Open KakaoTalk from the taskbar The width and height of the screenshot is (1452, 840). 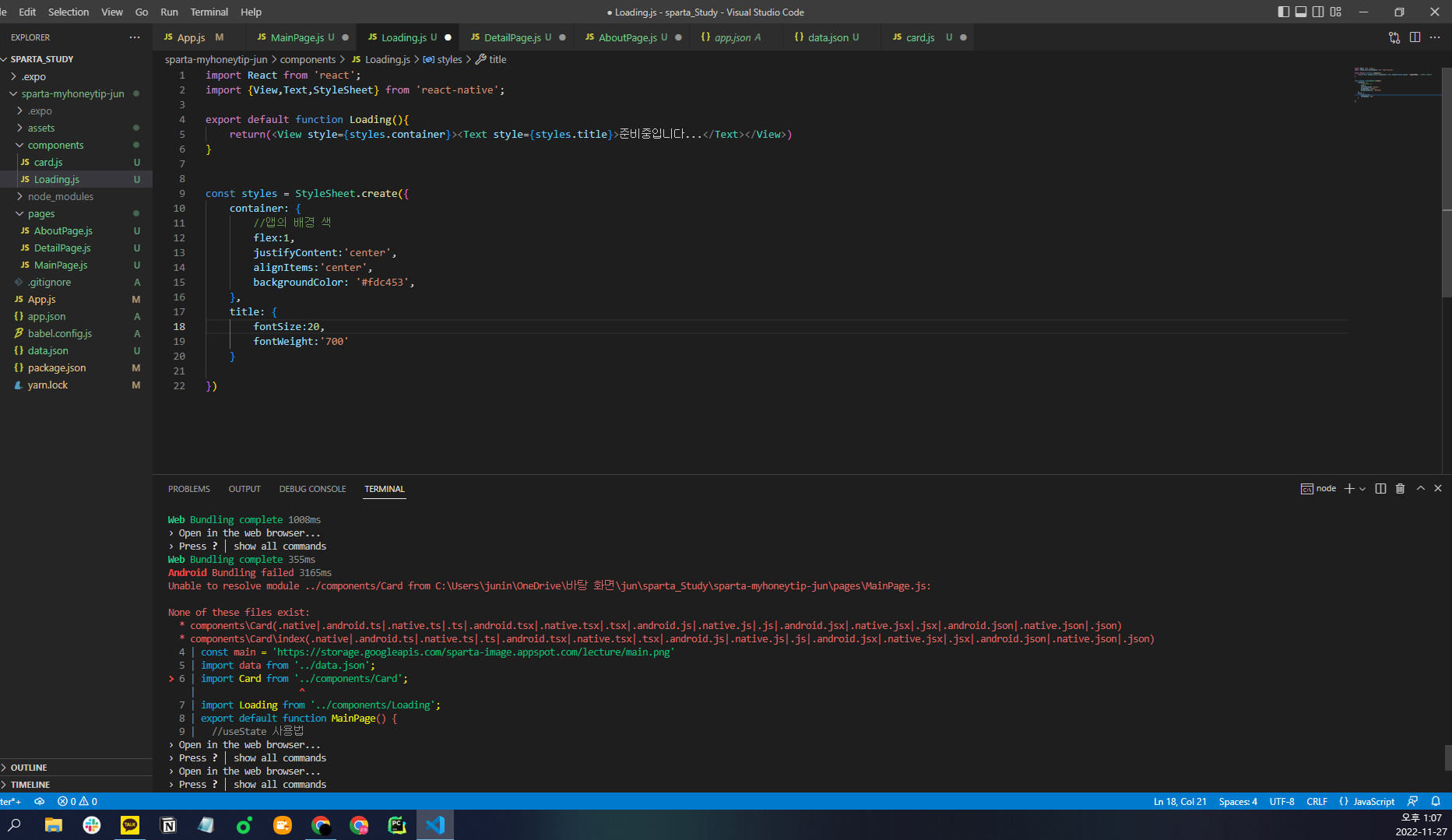coord(129,824)
